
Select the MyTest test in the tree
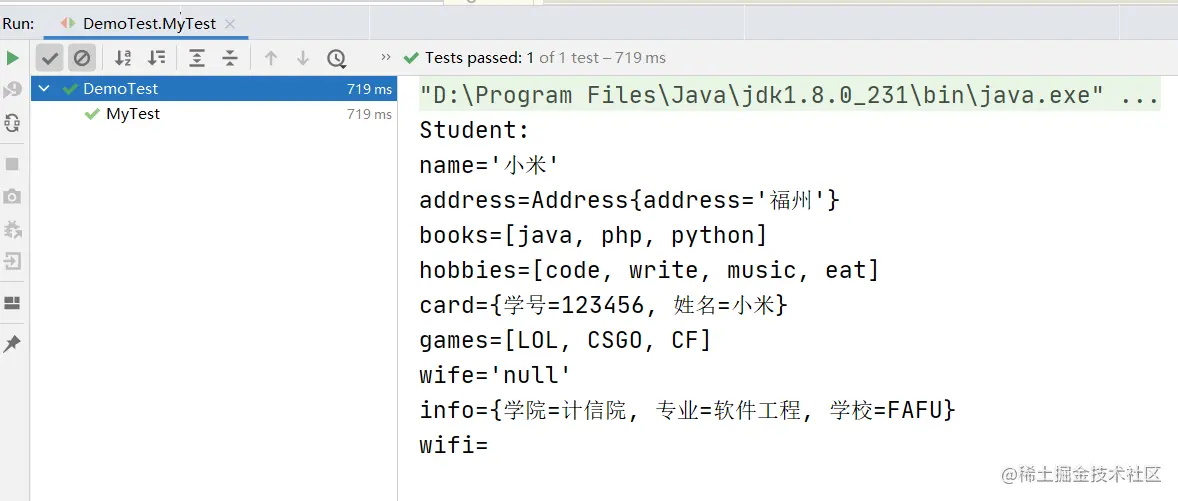(x=214, y=114)
